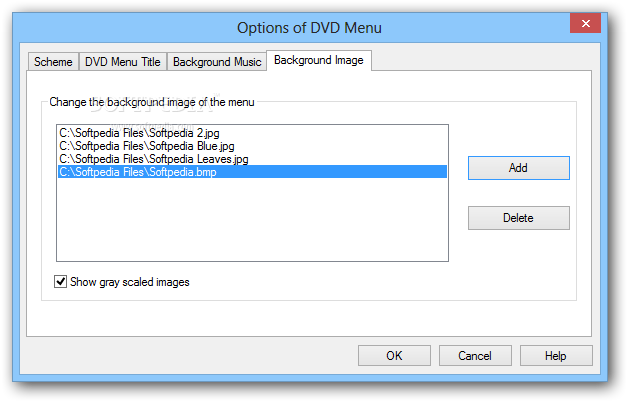This screenshot has height=402, width=628.
Task: Click the 'Show gray scaled images' label text
Action: point(129,282)
